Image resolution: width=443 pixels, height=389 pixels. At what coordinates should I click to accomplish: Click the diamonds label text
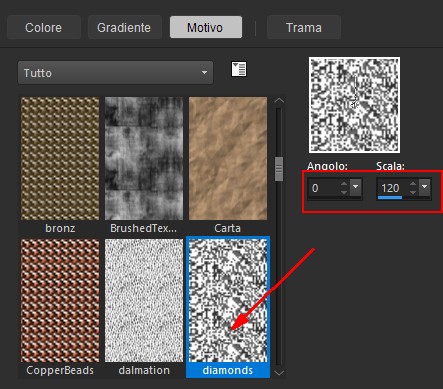pyautogui.click(x=228, y=370)
